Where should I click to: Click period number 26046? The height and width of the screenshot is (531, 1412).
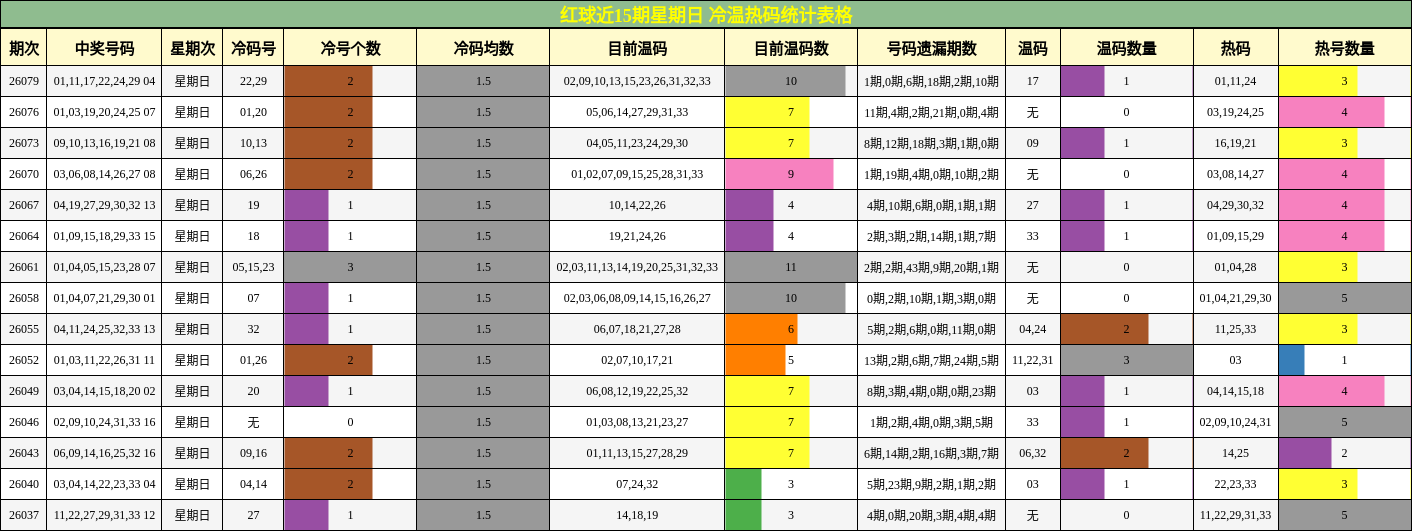click(24, 422)
